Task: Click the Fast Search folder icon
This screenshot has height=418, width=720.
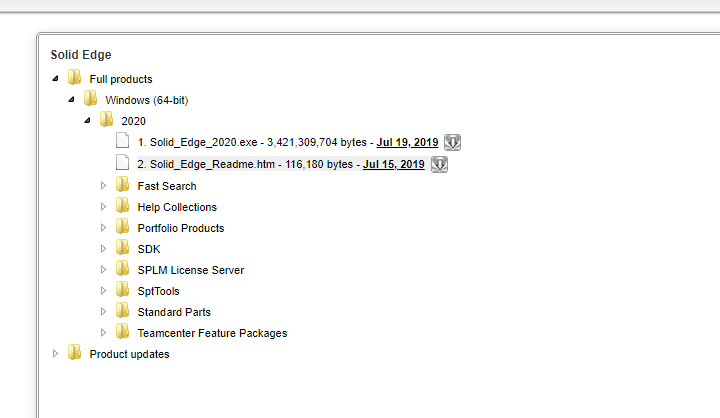Action: coord(123,184)
